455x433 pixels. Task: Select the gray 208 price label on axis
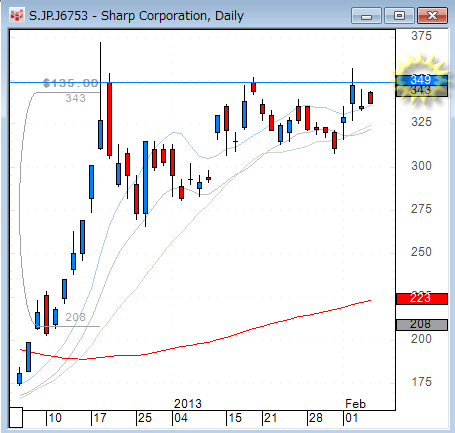pos(421,325)
